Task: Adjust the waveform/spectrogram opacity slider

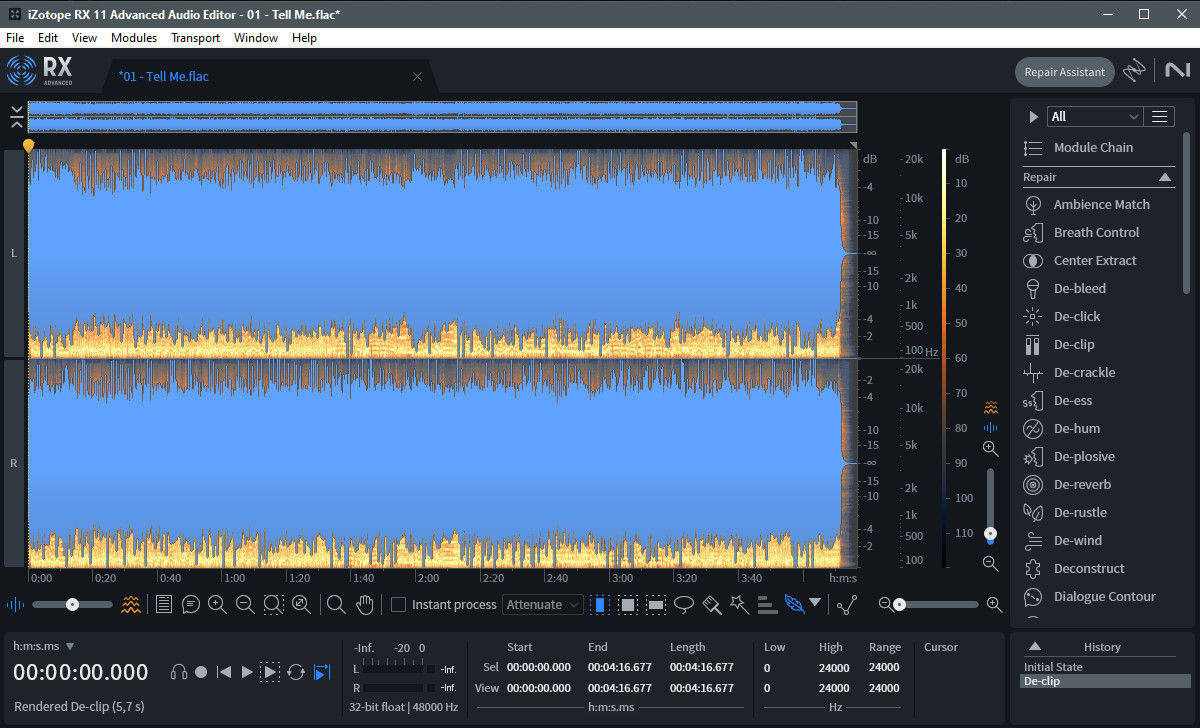Action: click(x=72, y=604)
